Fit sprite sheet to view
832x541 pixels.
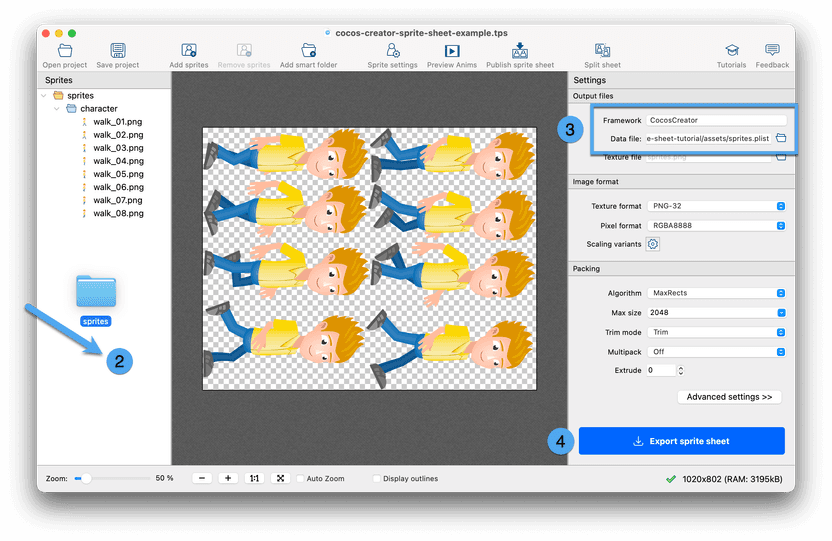click(x=280, y=478)
